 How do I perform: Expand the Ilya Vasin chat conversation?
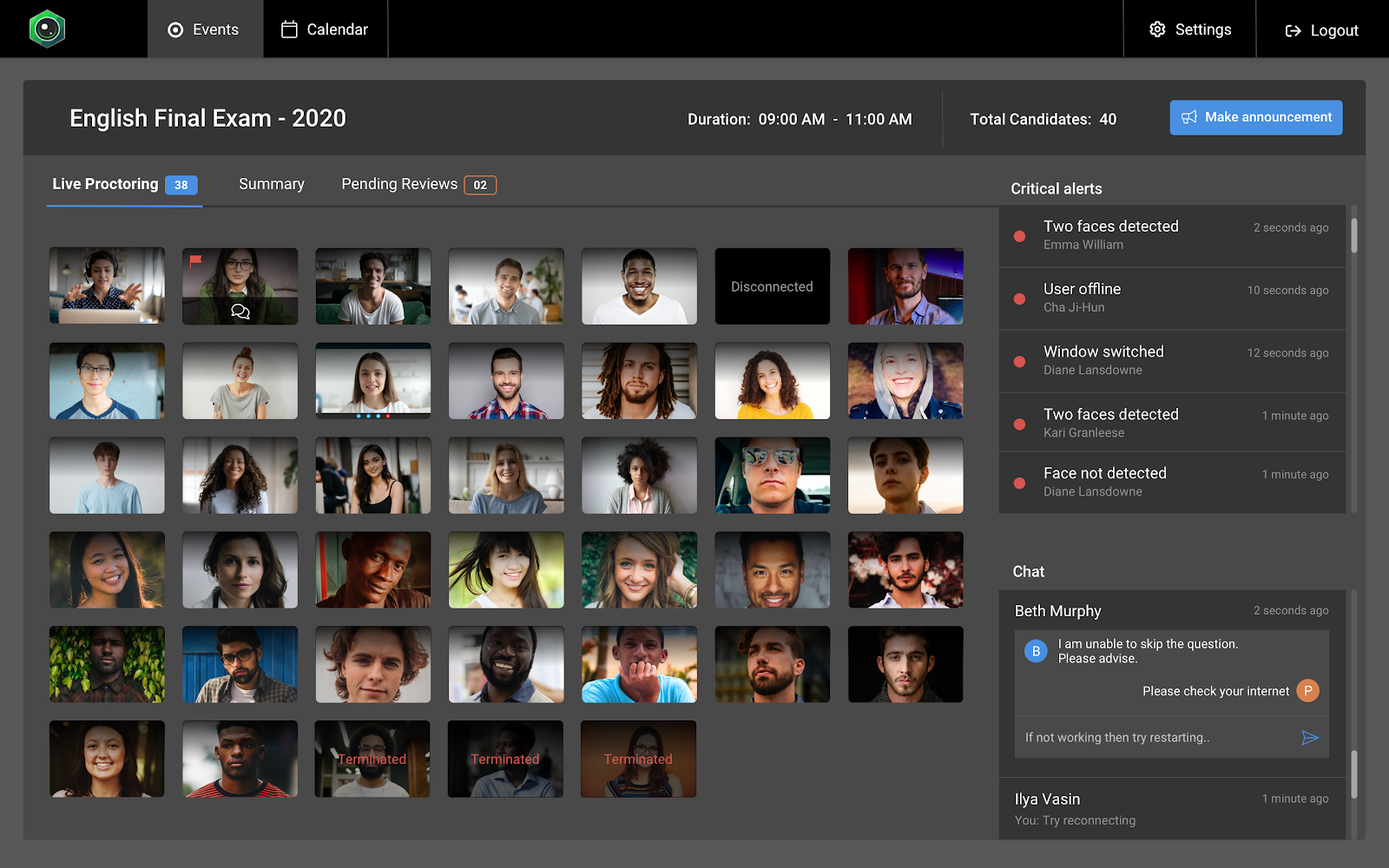1171,808
